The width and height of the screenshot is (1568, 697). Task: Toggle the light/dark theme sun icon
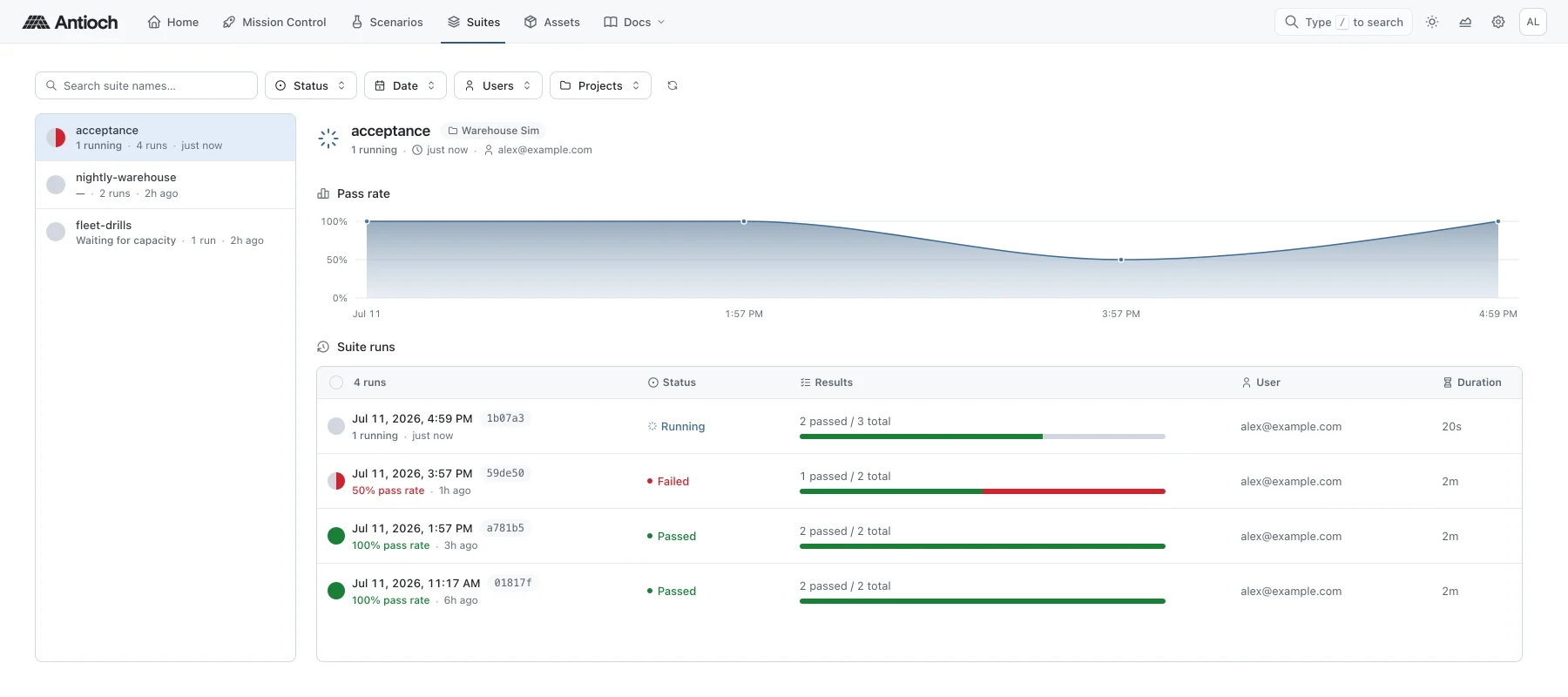pos(1432,22)
